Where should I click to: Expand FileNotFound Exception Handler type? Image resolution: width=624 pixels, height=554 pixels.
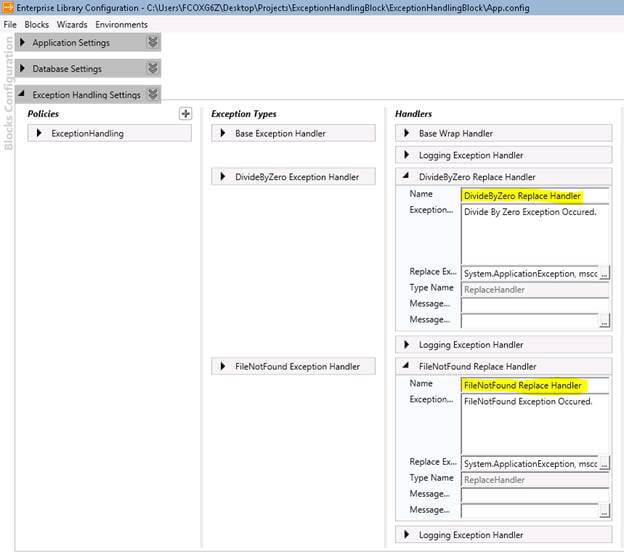click(222, 367)
